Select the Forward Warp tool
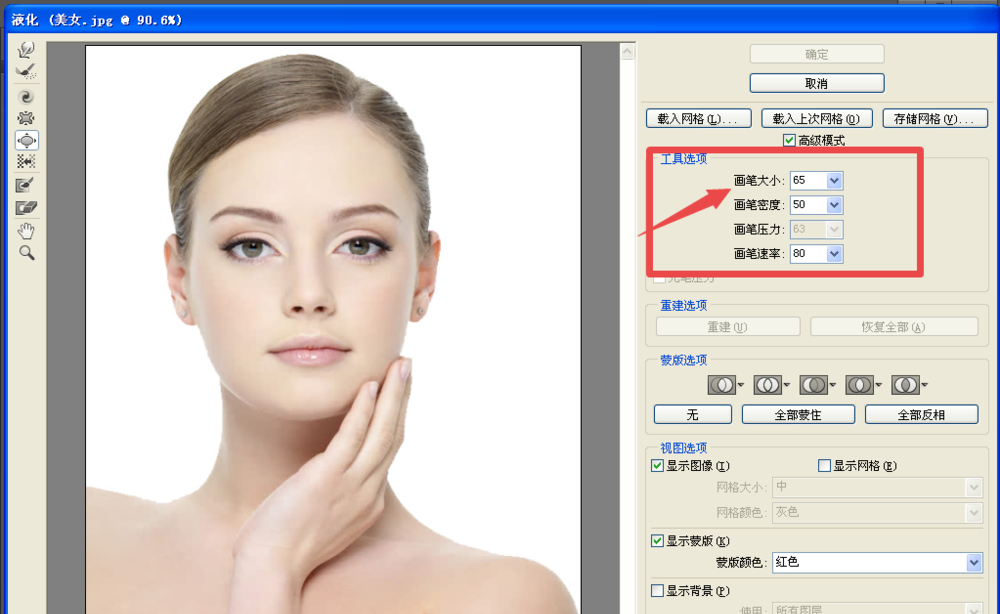The height and width of the screenshot is (614, 1000). click(25, 47)
